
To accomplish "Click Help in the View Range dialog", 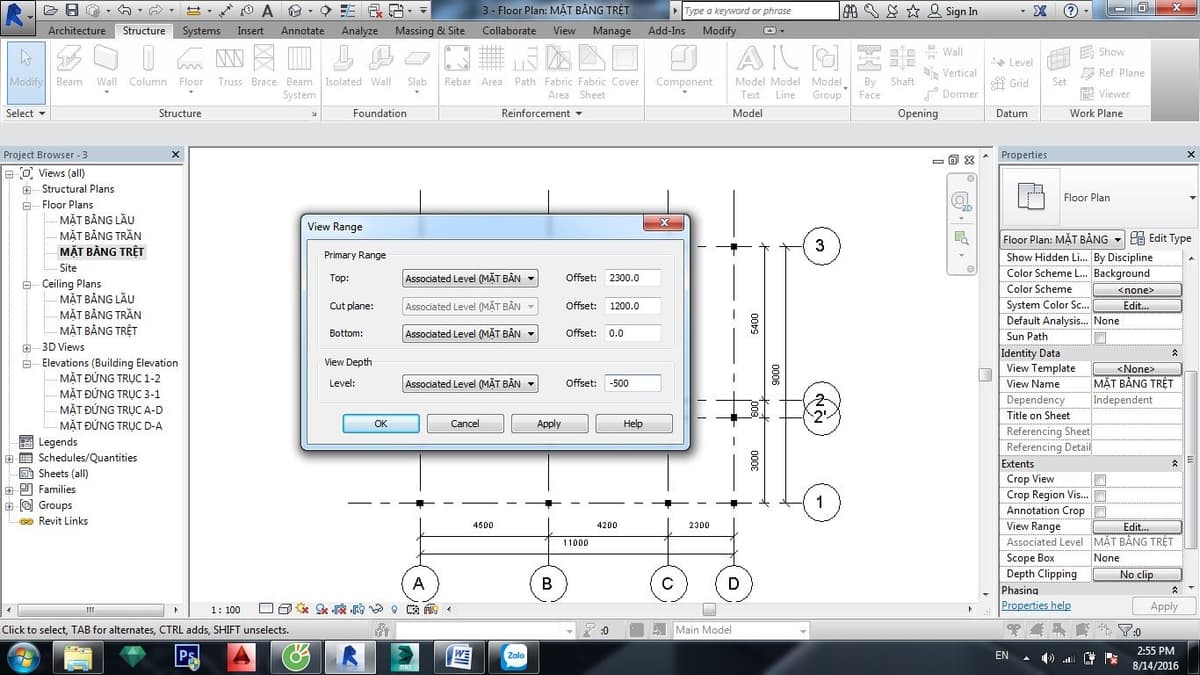I will [x=633, y=424].
